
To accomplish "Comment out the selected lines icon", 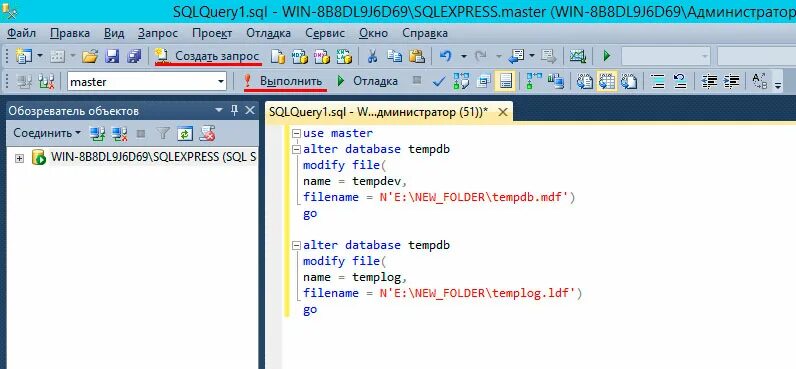I will [x=658, y=81].
